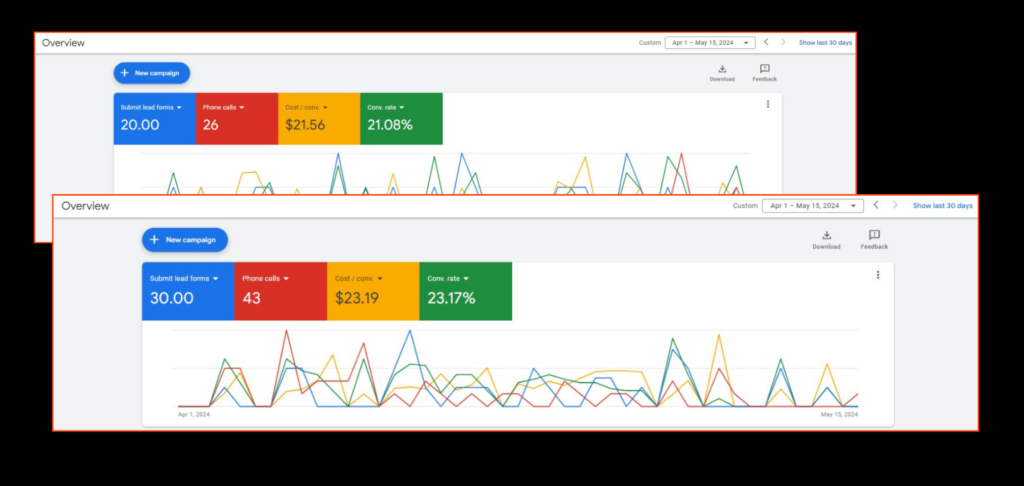Open custom date range selector in front panel
The height and width of the screenshot is (486, 1024).
click(812, 206)
